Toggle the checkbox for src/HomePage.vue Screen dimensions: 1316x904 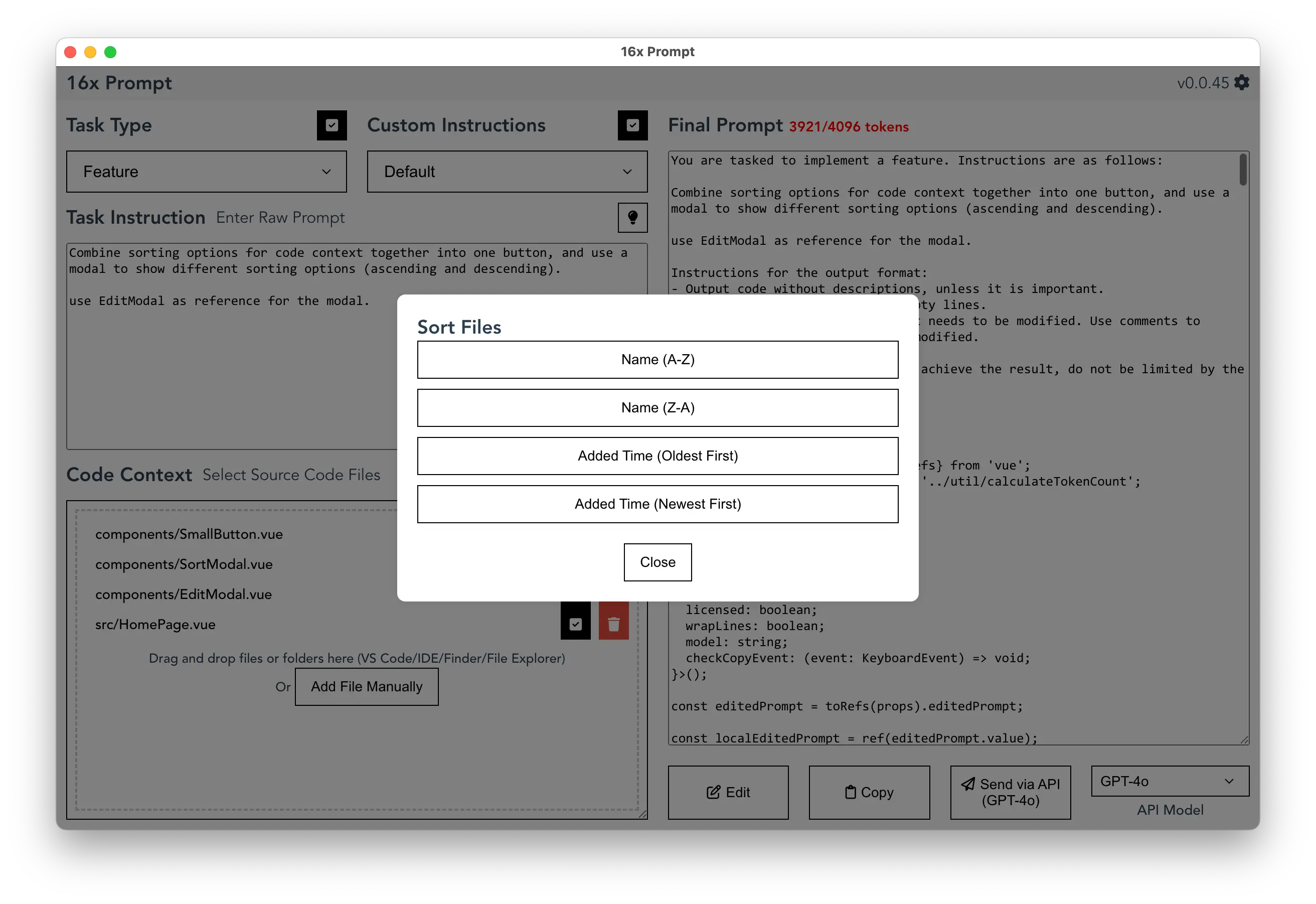(x=575, y=624)
